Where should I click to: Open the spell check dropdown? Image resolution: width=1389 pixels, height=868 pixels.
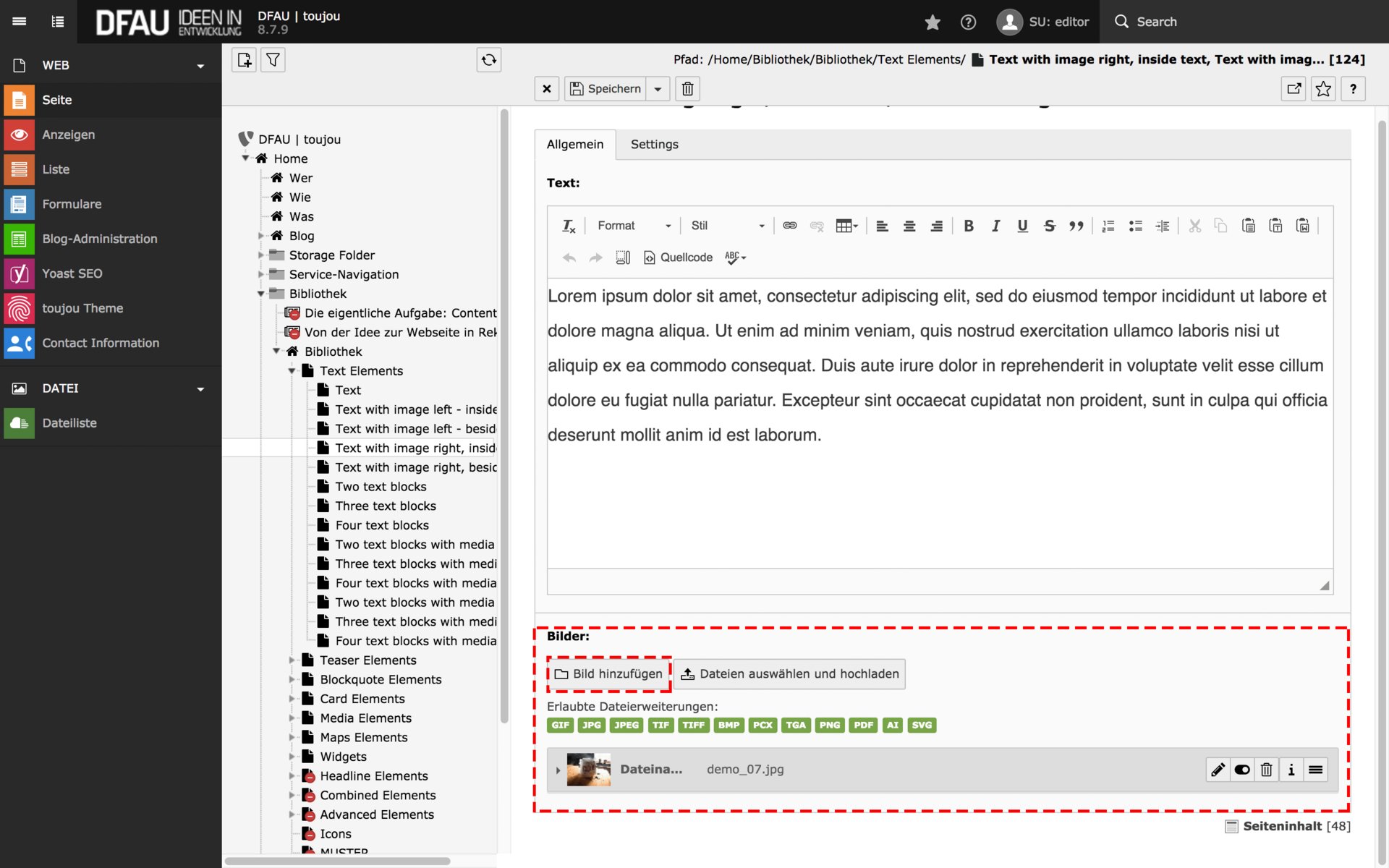[x=735, y=258]
